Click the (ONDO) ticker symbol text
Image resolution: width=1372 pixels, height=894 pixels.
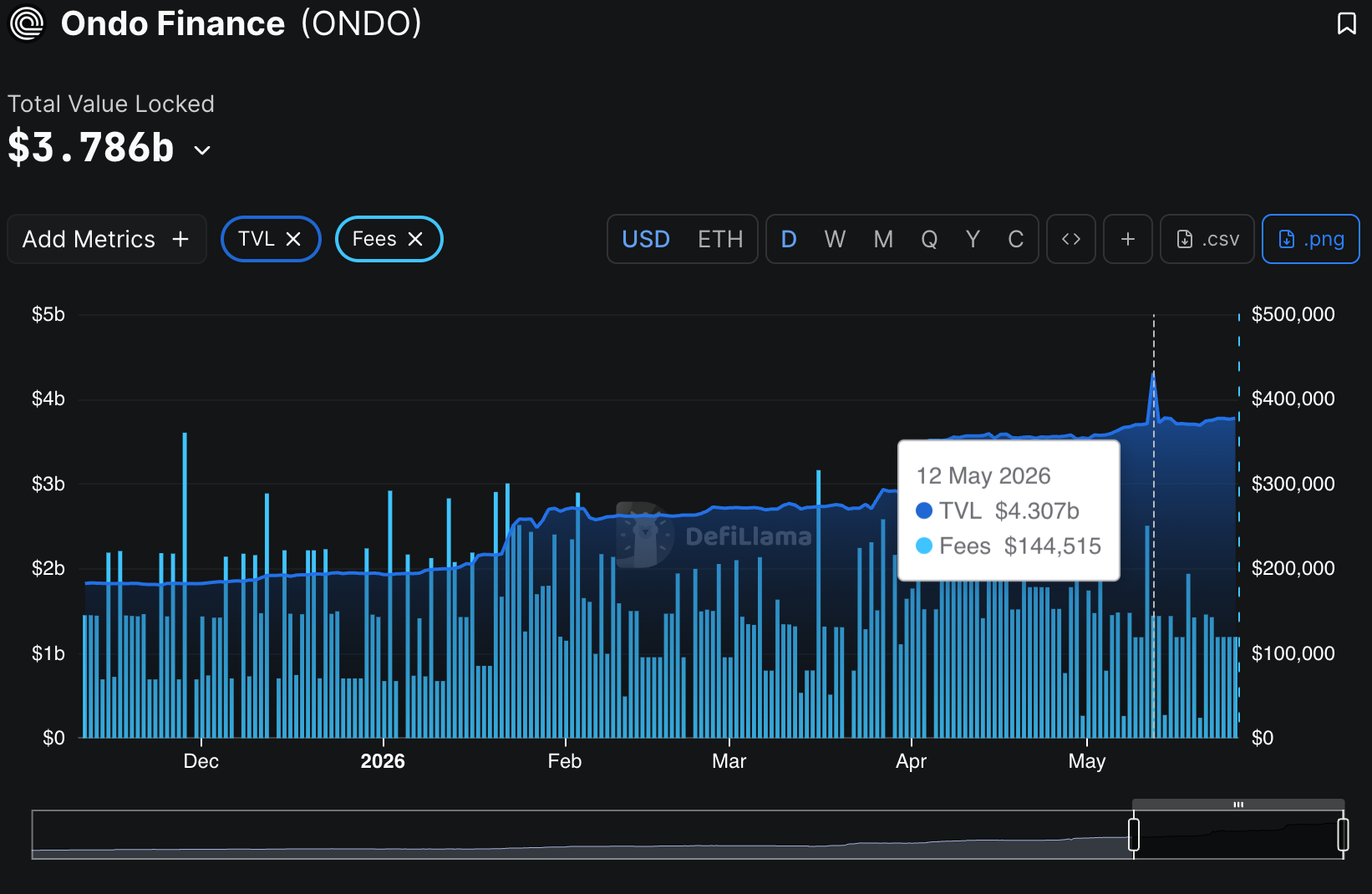pos(361,23)
